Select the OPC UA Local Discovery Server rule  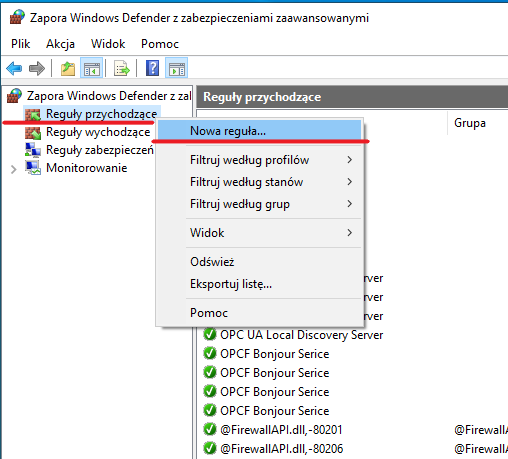point(302,335)
